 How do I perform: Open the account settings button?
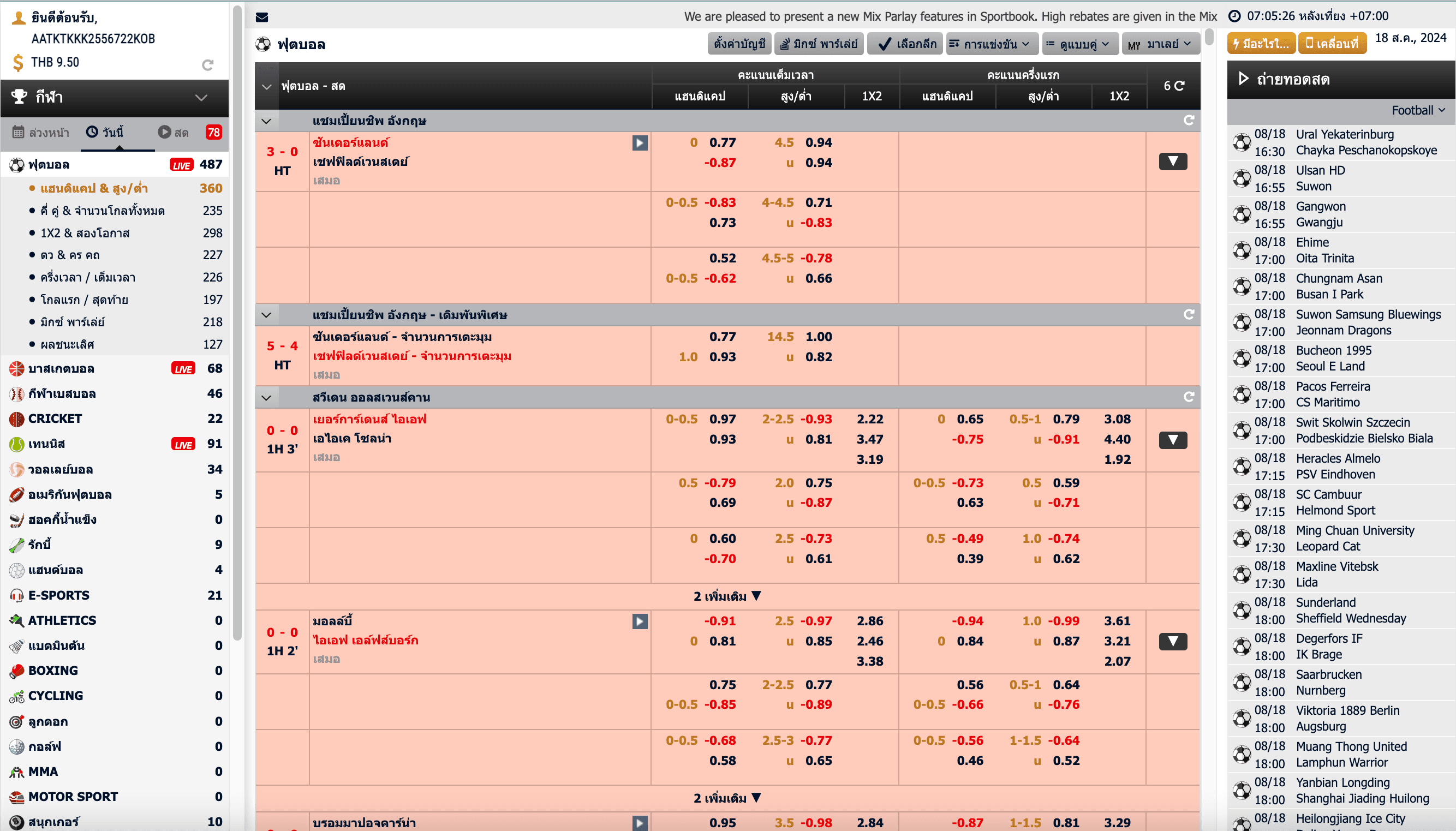coord(739,44)
